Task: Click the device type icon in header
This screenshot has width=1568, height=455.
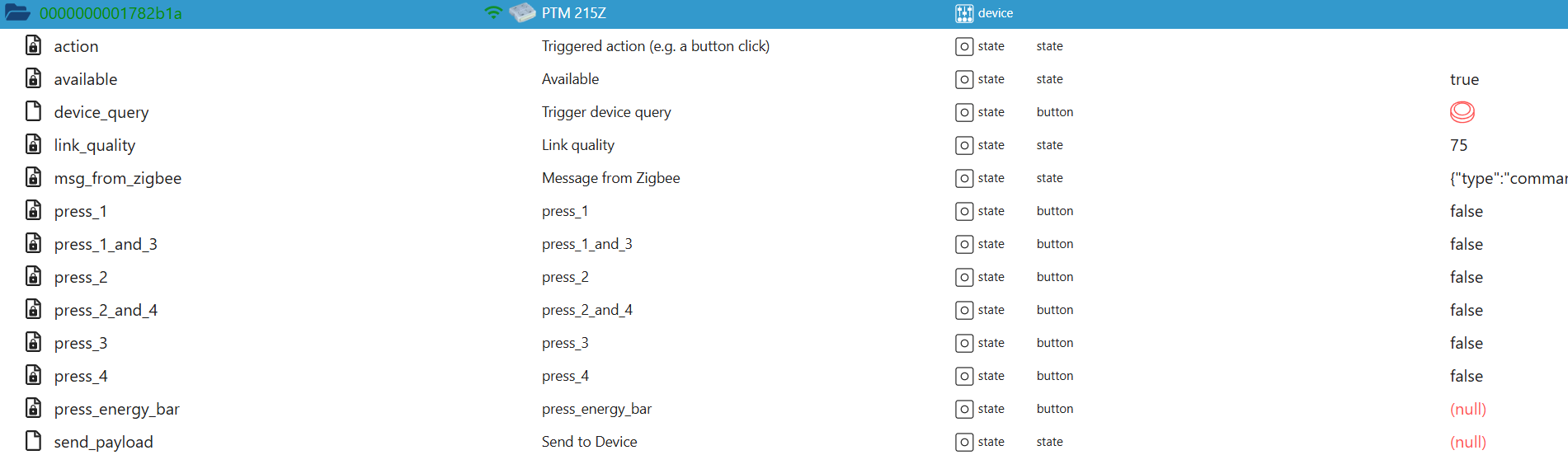Action: (x=963, y=13)
